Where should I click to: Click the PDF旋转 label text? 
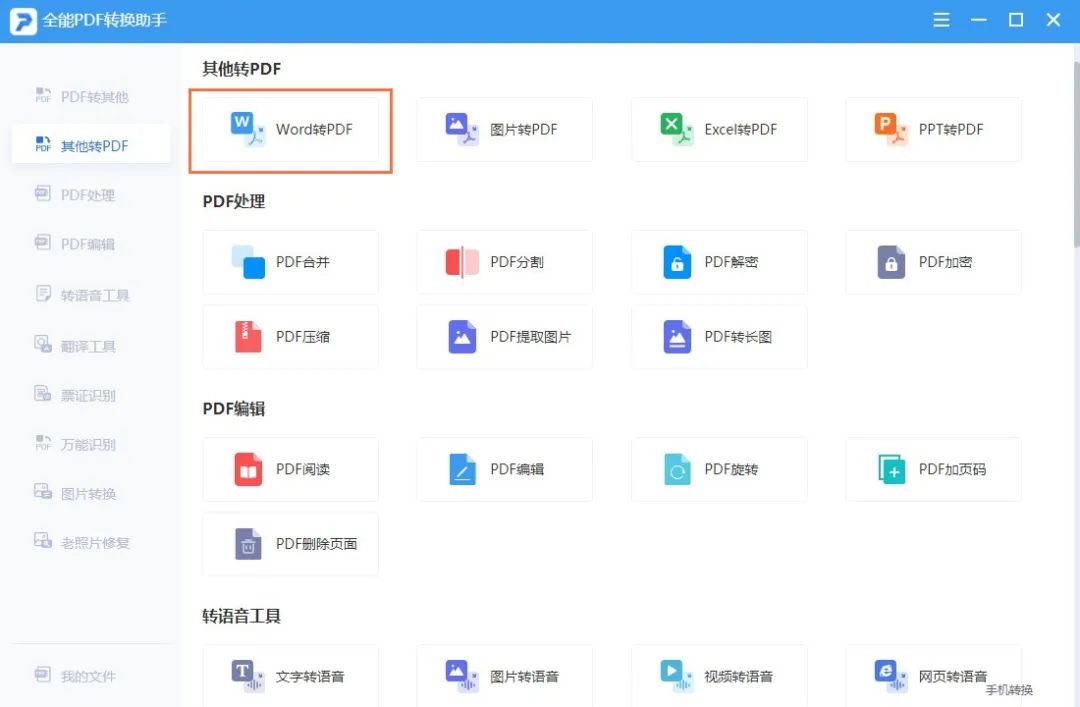click(731, 469)
